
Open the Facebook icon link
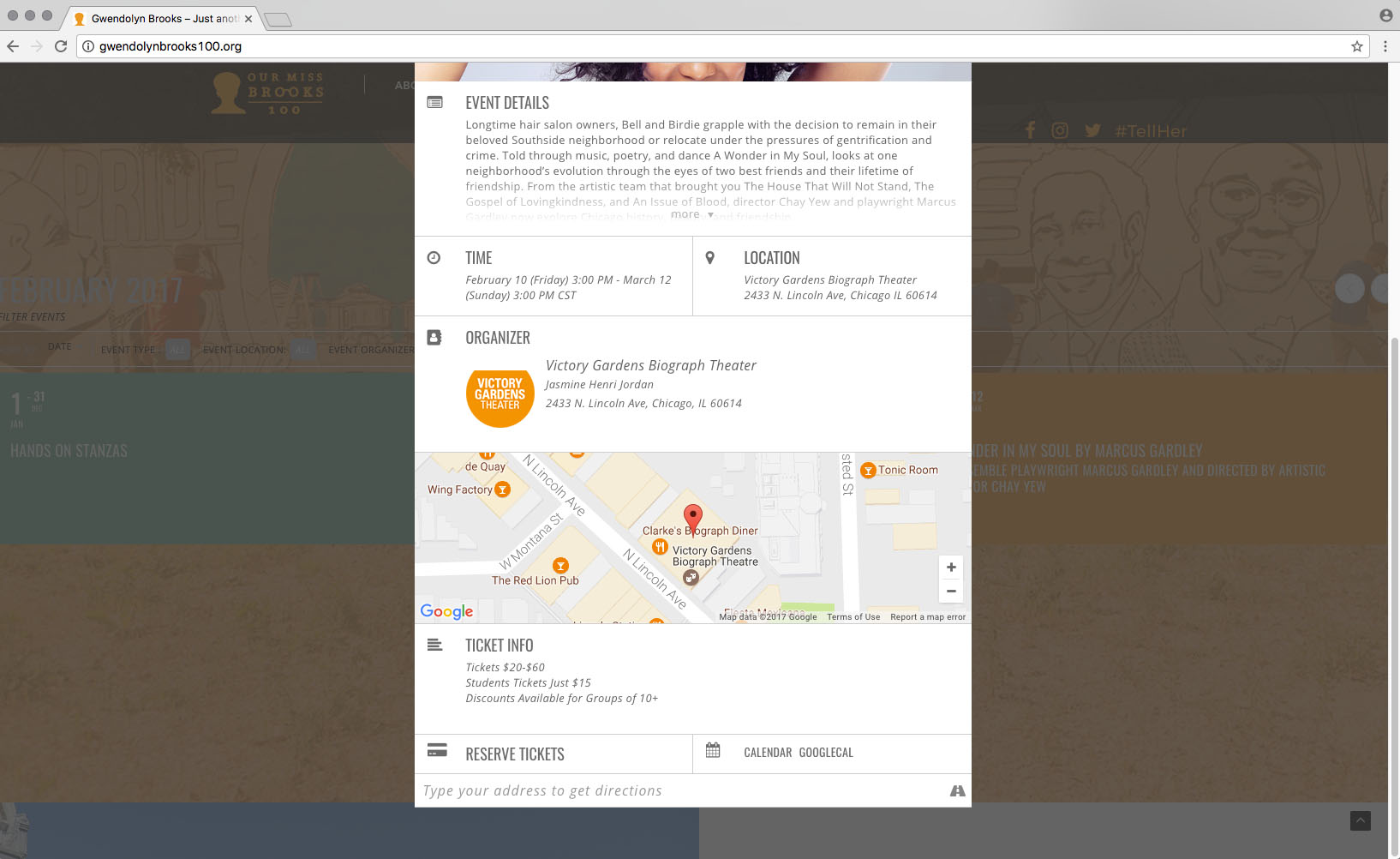[1030, 130]
